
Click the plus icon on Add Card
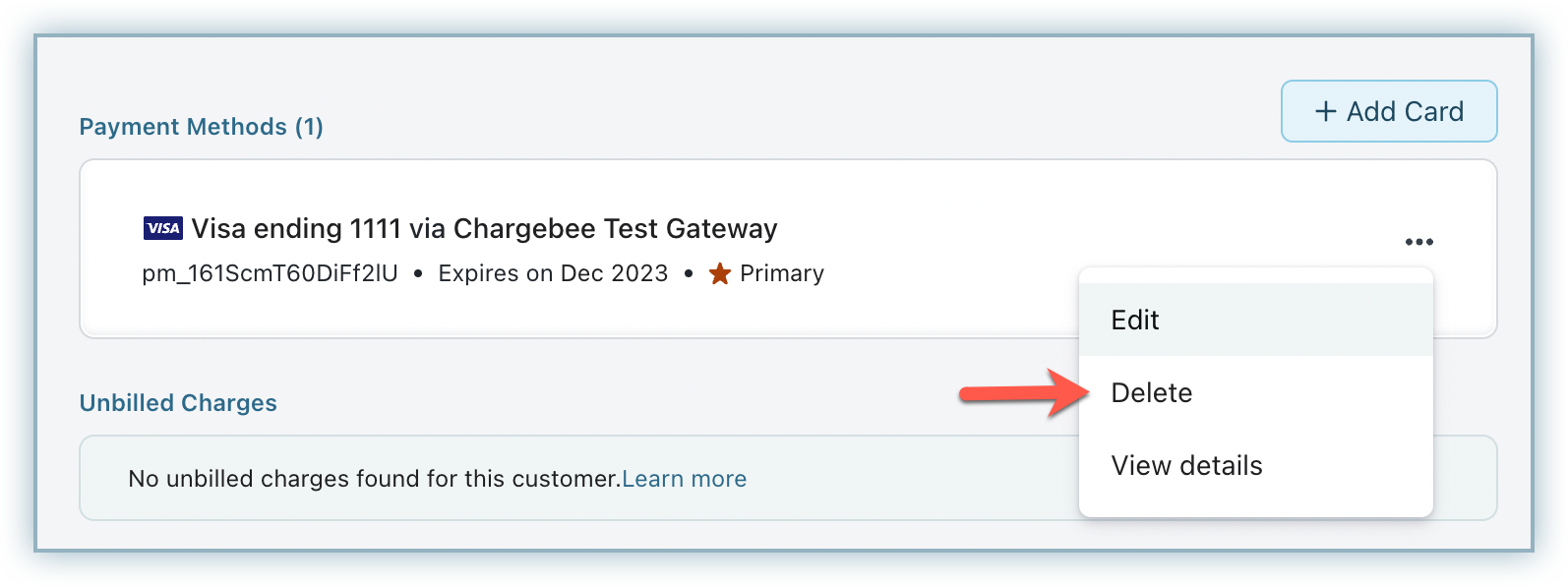pyautogui.click(x=1326, y=112)
